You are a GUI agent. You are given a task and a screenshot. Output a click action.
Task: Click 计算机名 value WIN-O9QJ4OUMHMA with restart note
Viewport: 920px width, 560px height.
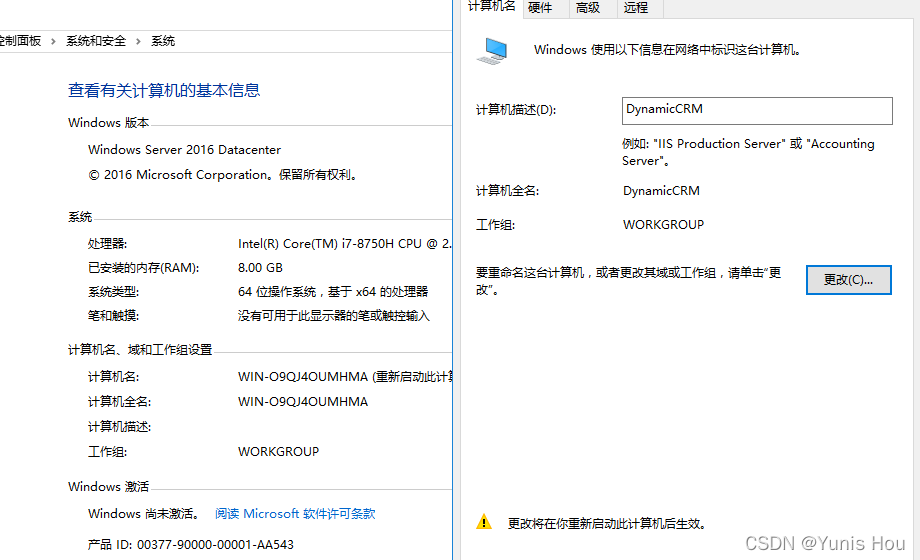coord(345,377)
